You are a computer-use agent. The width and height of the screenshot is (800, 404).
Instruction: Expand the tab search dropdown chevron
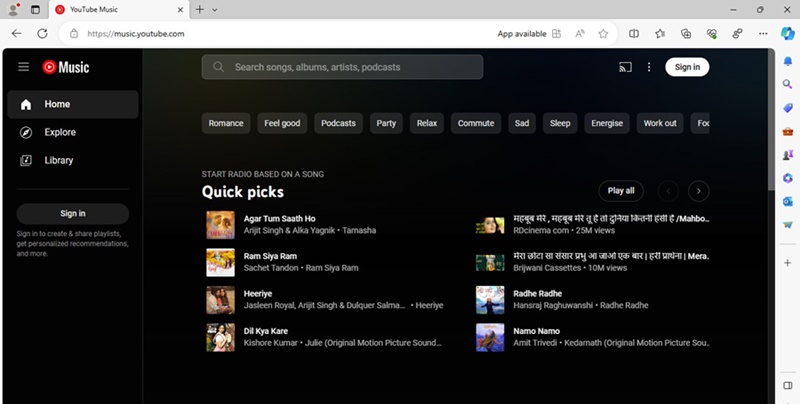[x=215, y=9]
